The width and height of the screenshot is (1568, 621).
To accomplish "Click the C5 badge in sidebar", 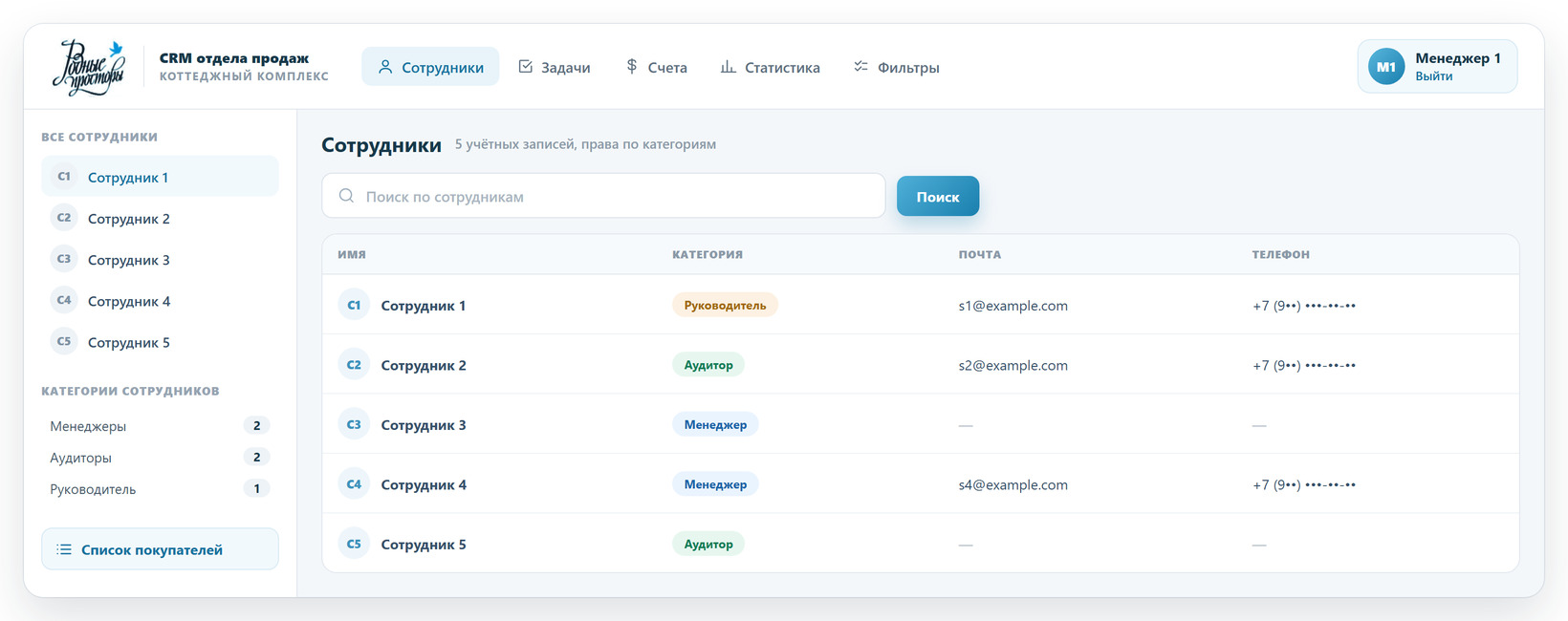I will (x=64, y=341).
